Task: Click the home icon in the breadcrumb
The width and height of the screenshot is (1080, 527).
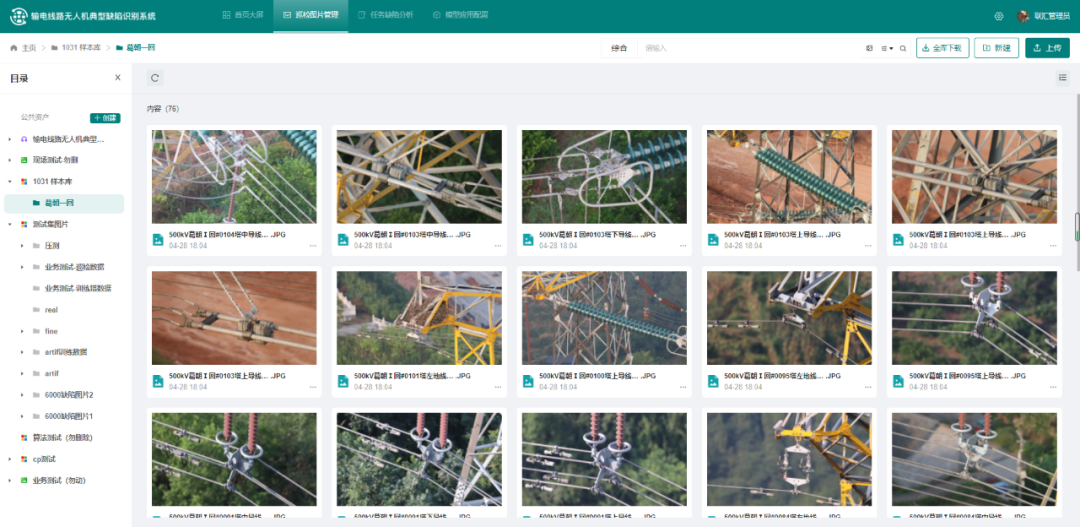Action: pyautogui.click(x=14, y=48)
